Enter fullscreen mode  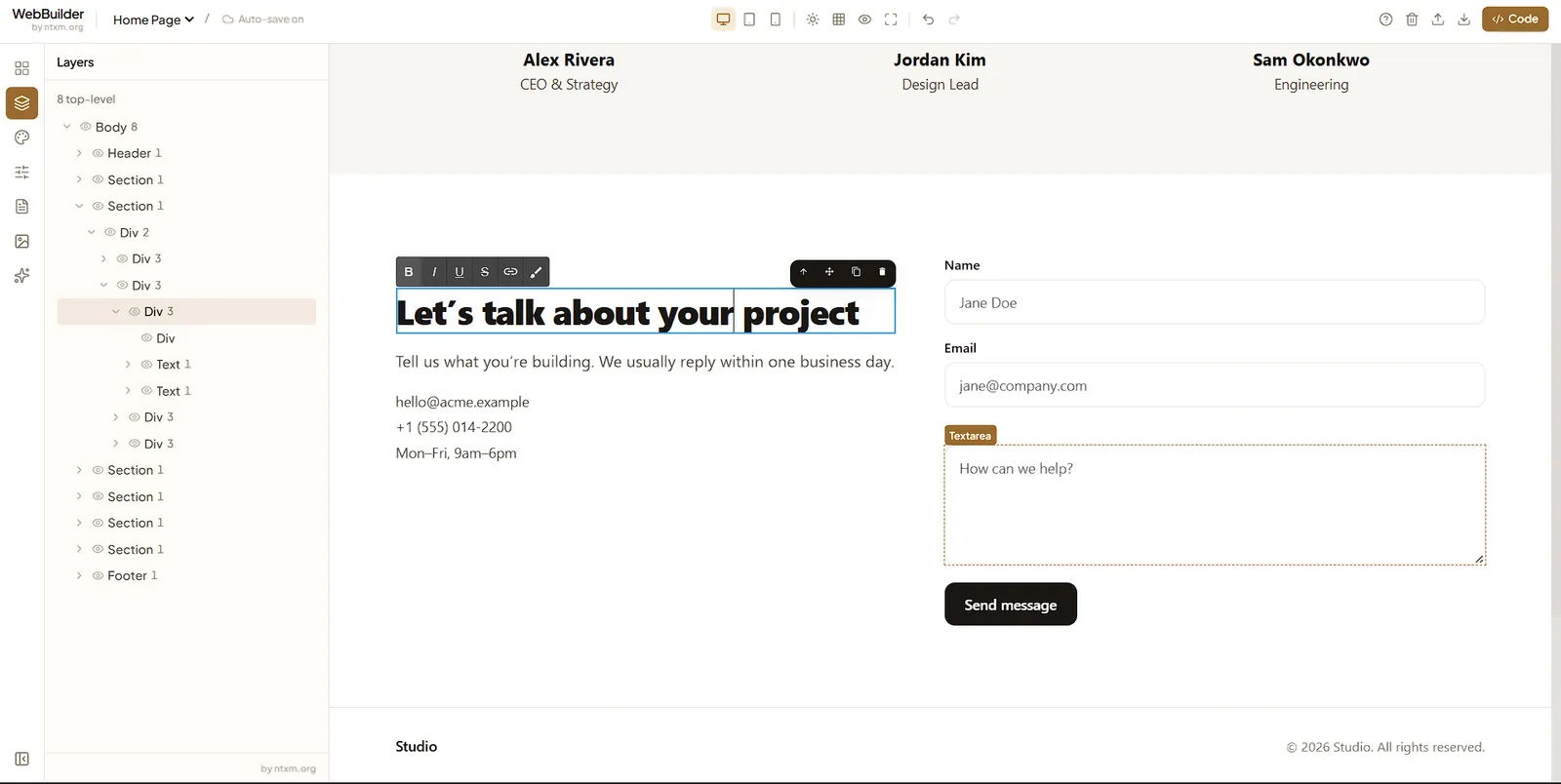(x=891, y=20)
